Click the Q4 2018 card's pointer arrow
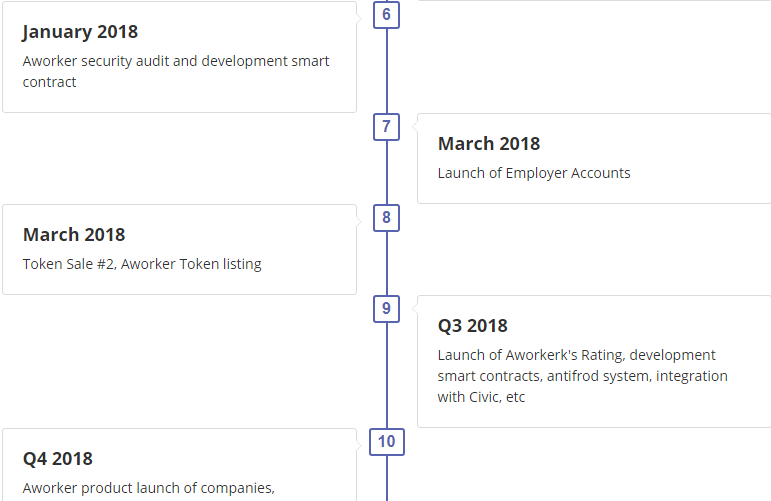The width and height of the screenshot is (771, 501). [359, 441]
